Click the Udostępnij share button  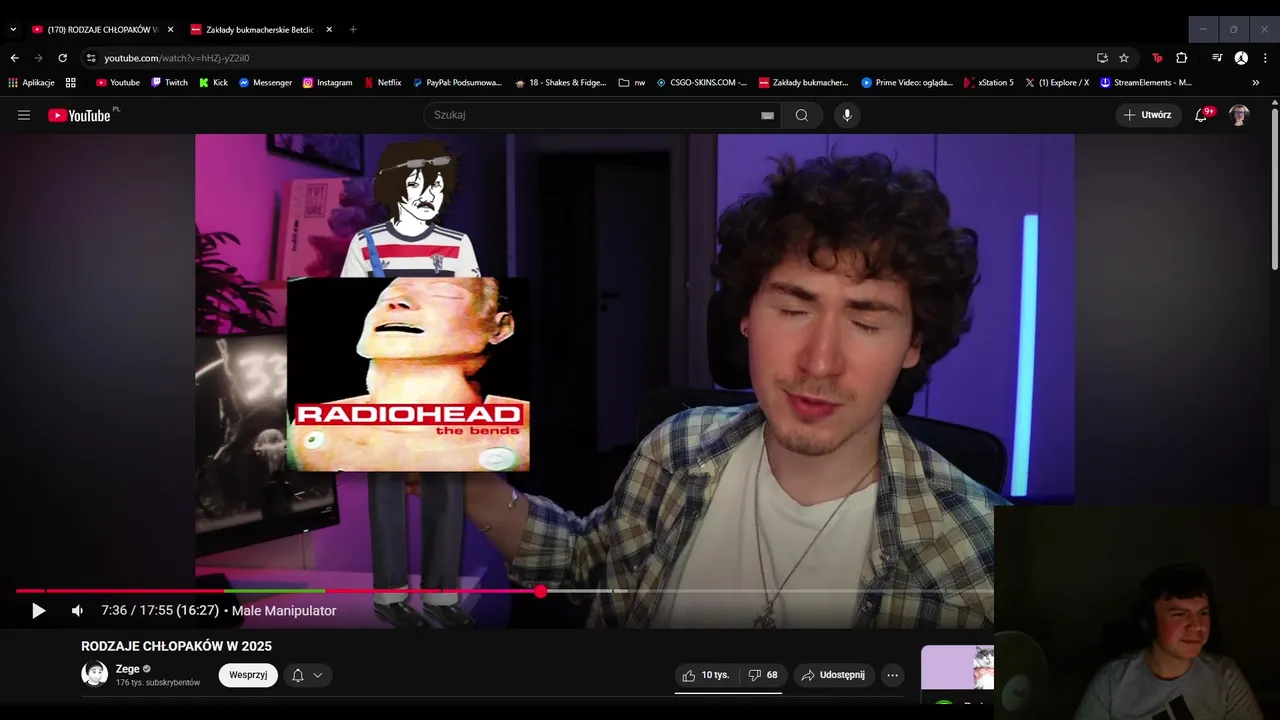pos(834,675)
